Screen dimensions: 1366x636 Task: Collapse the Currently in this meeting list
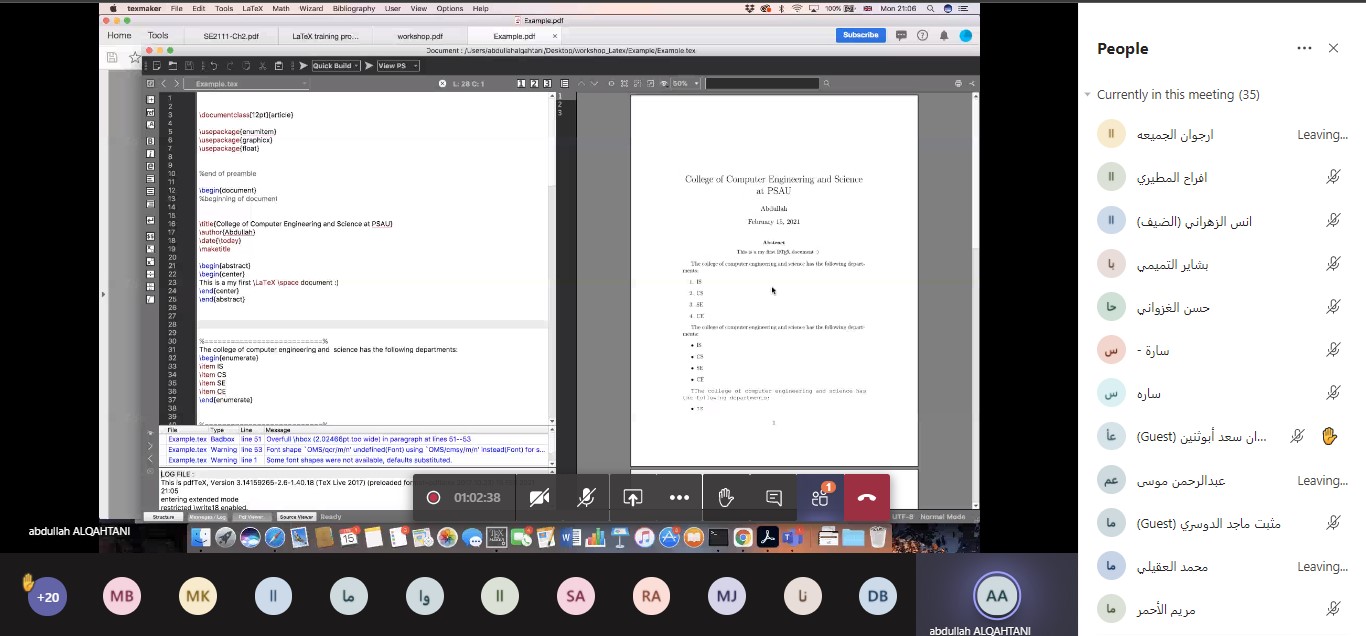click(x=1088, y=95)
